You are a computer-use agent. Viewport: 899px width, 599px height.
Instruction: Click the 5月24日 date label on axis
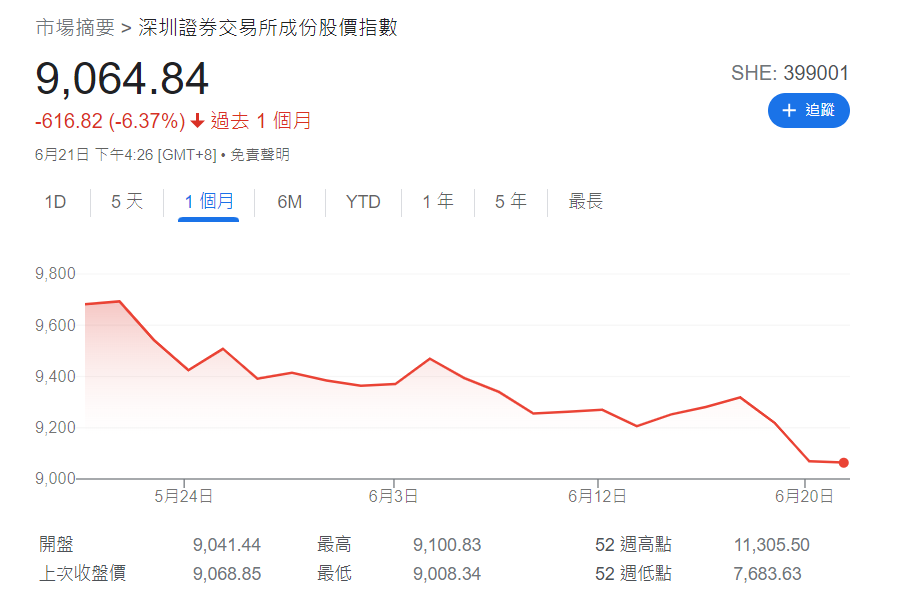pyautogui.click(x=183, y=496)
